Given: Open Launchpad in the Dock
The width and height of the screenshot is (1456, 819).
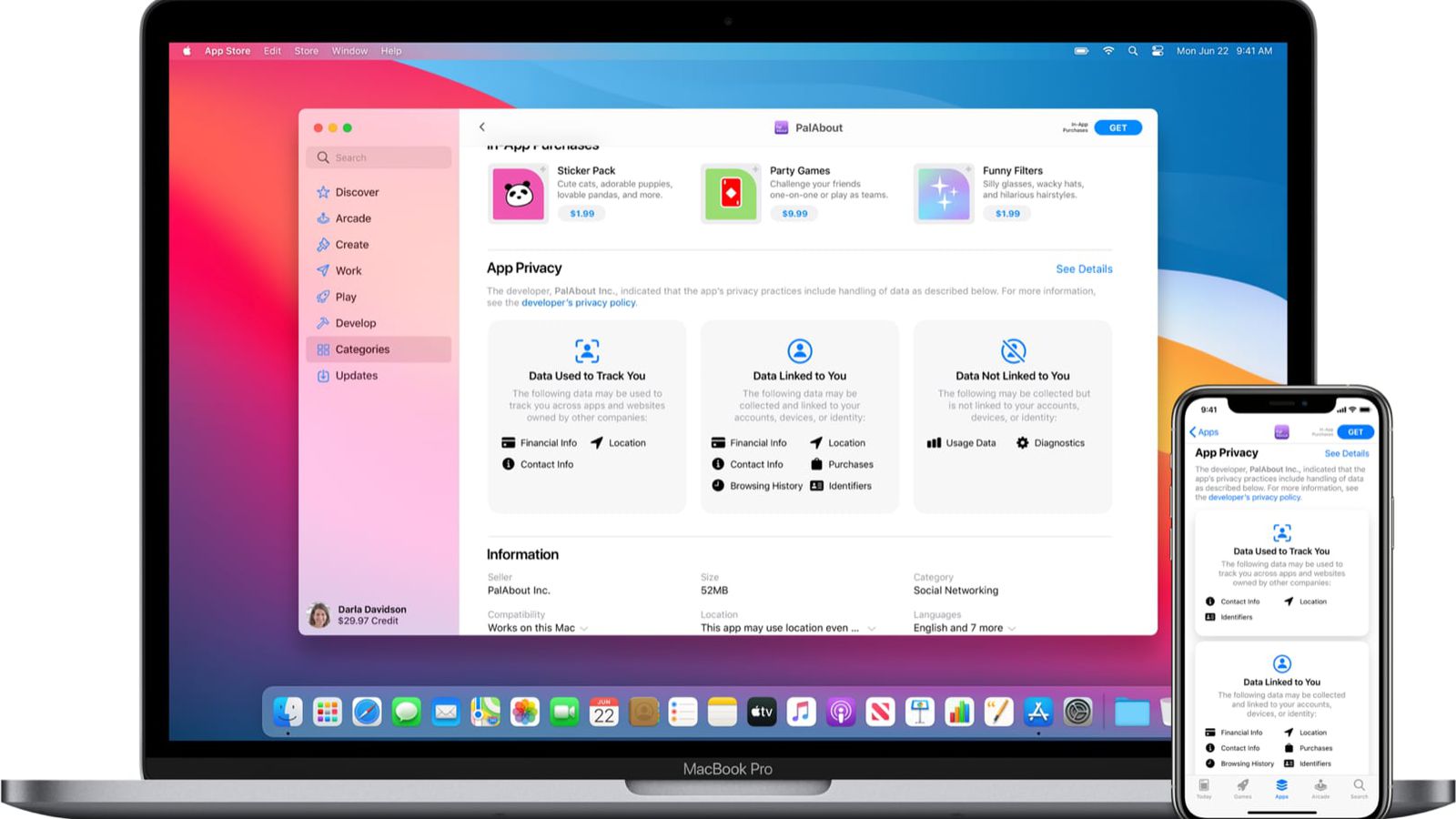Looking at the screenshot, I should point(328,712).
